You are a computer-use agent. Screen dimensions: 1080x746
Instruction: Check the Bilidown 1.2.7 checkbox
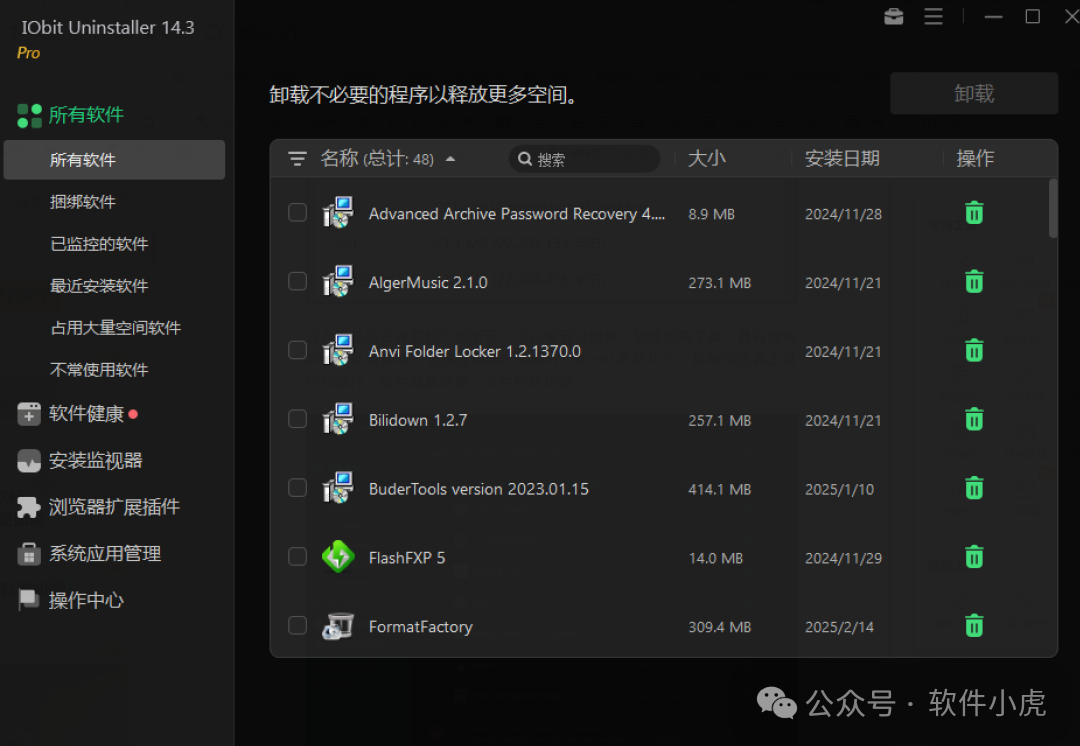pyautogui.click(x=298, y=419)
